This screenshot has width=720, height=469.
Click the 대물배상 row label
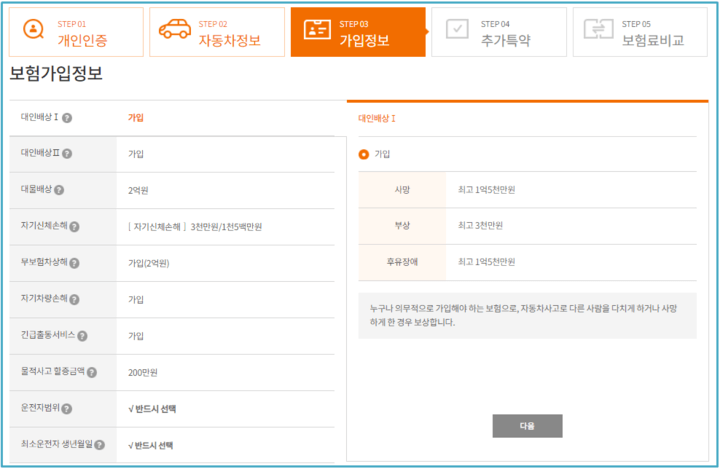click(36, 189)
